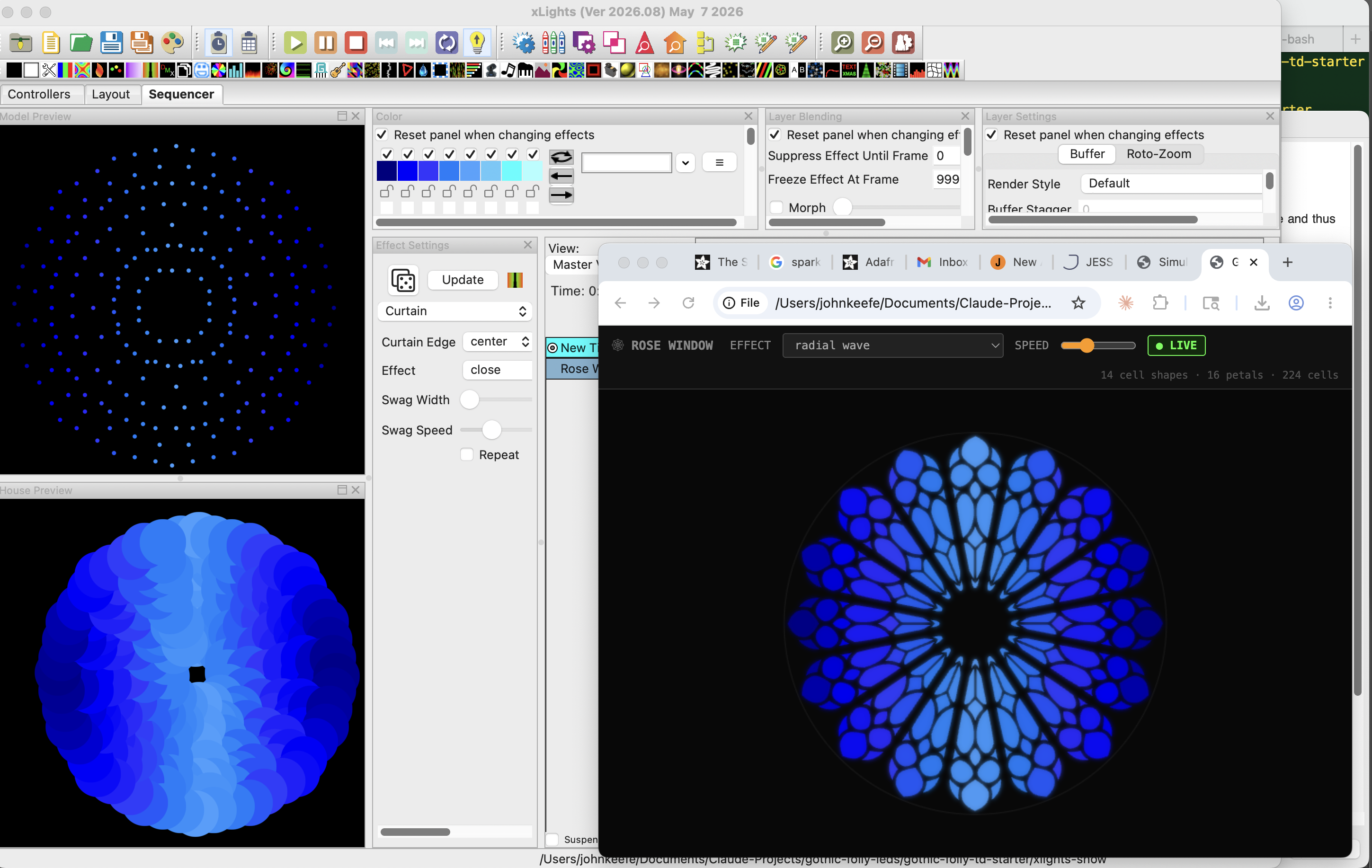This screenshot has width=1372, height=868.
Task: Click the Update button in Effect Settings
Action: point(463,280)
